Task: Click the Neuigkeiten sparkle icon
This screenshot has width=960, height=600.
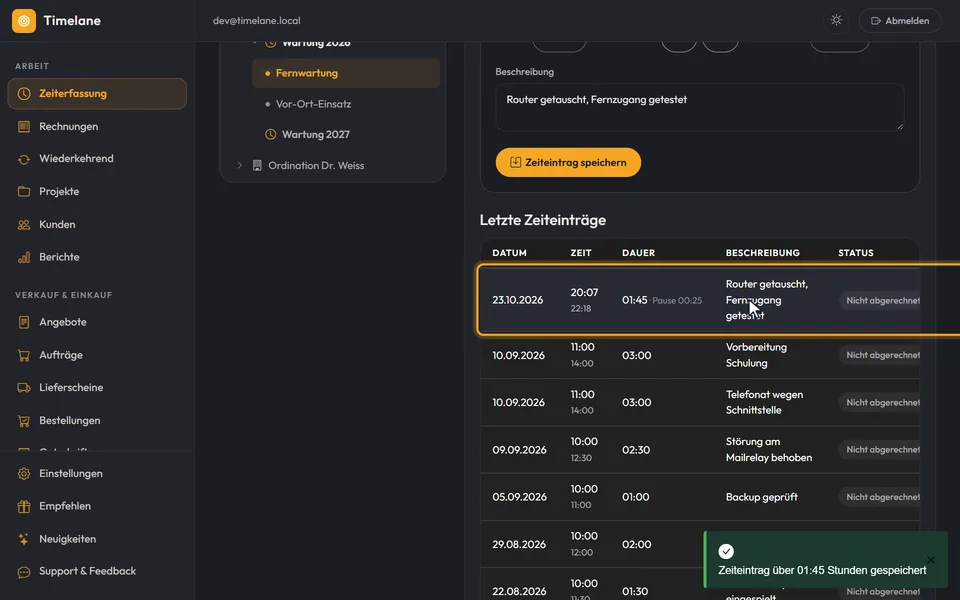Action: tap(24, 539)
